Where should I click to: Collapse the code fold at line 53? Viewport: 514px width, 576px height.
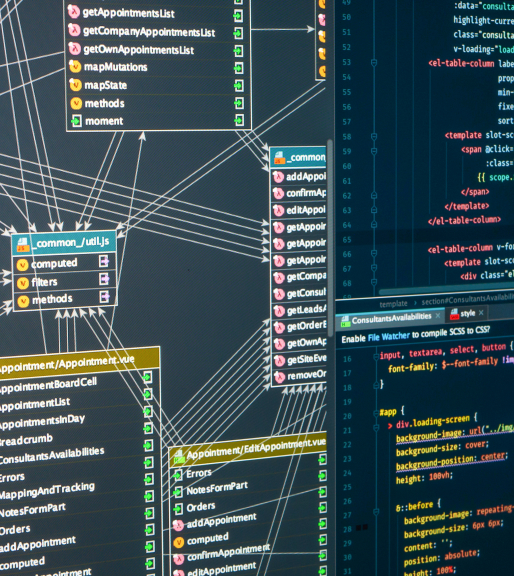[374, 63]
